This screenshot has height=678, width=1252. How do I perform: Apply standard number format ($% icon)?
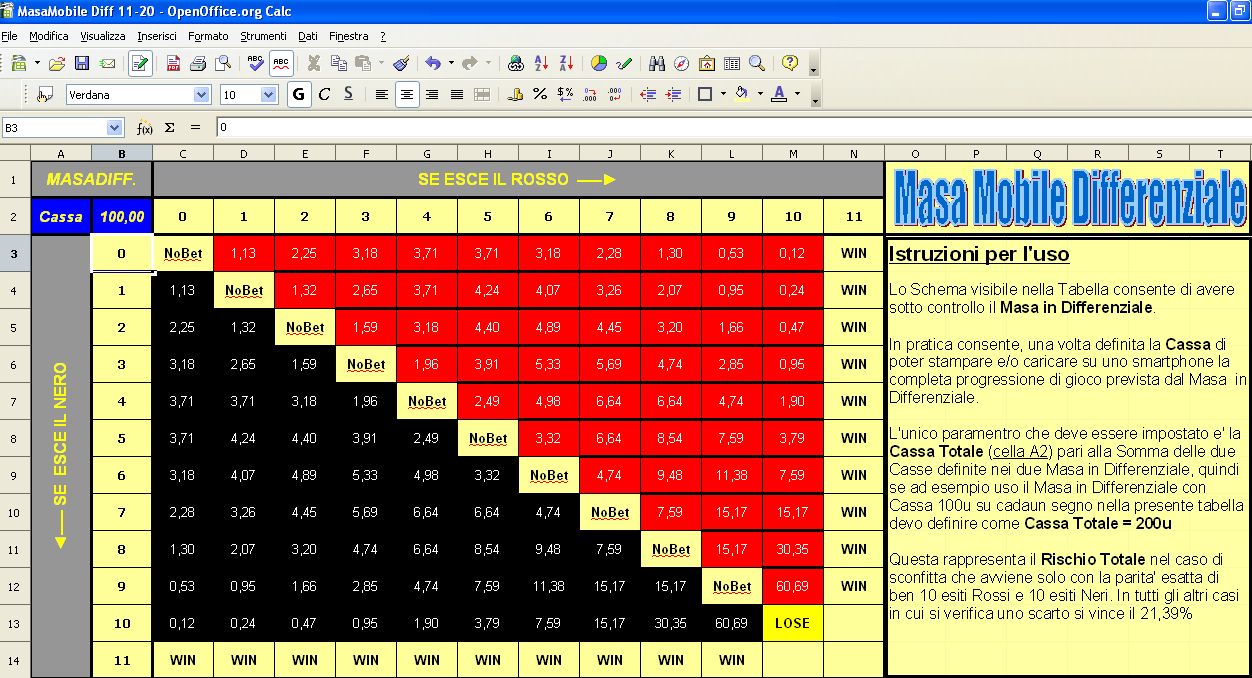565,94
